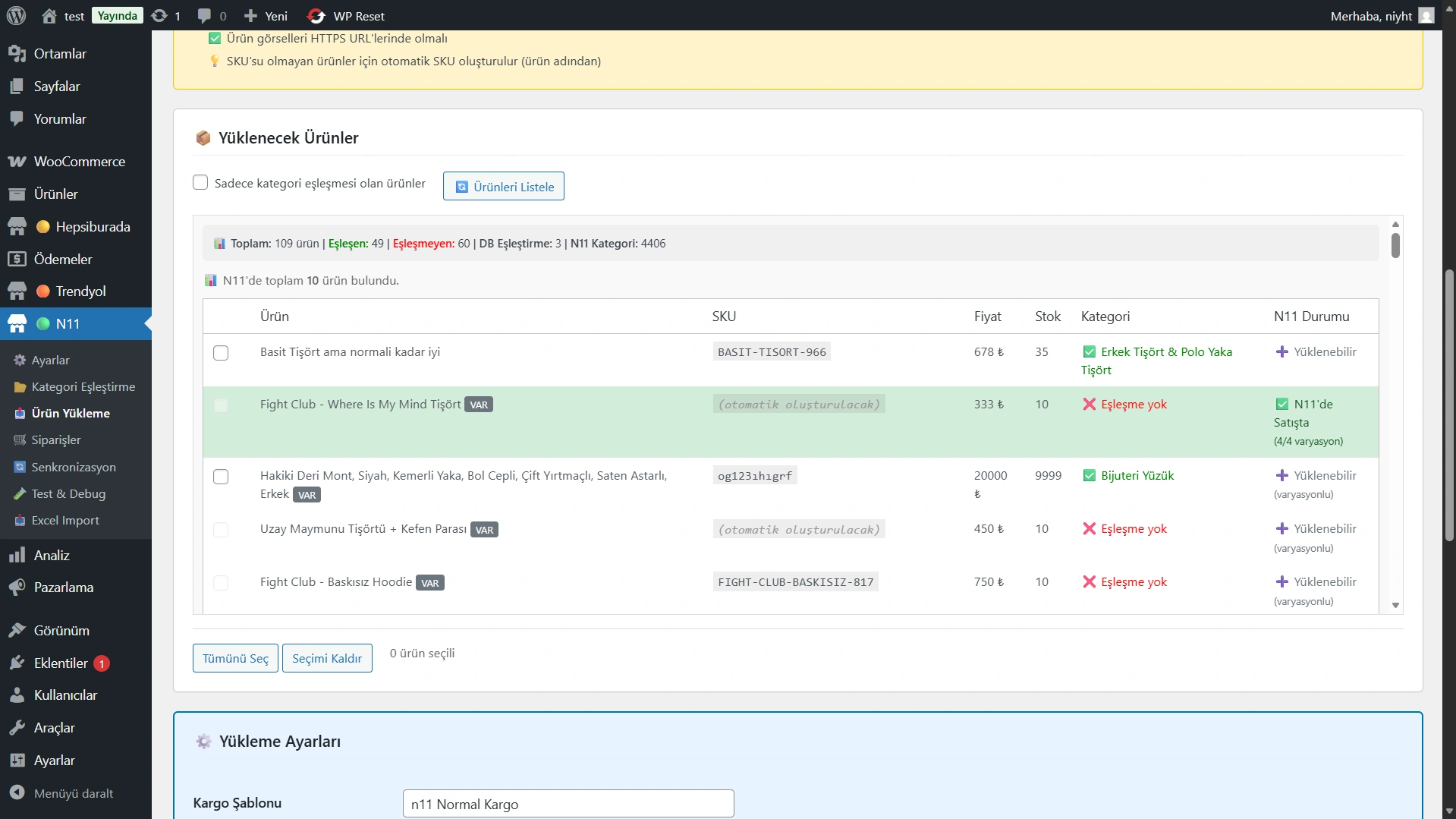The width and height of the screenshot is (1456, 819).
Task: Click the updates refresh icon
Action: [159, 16]
